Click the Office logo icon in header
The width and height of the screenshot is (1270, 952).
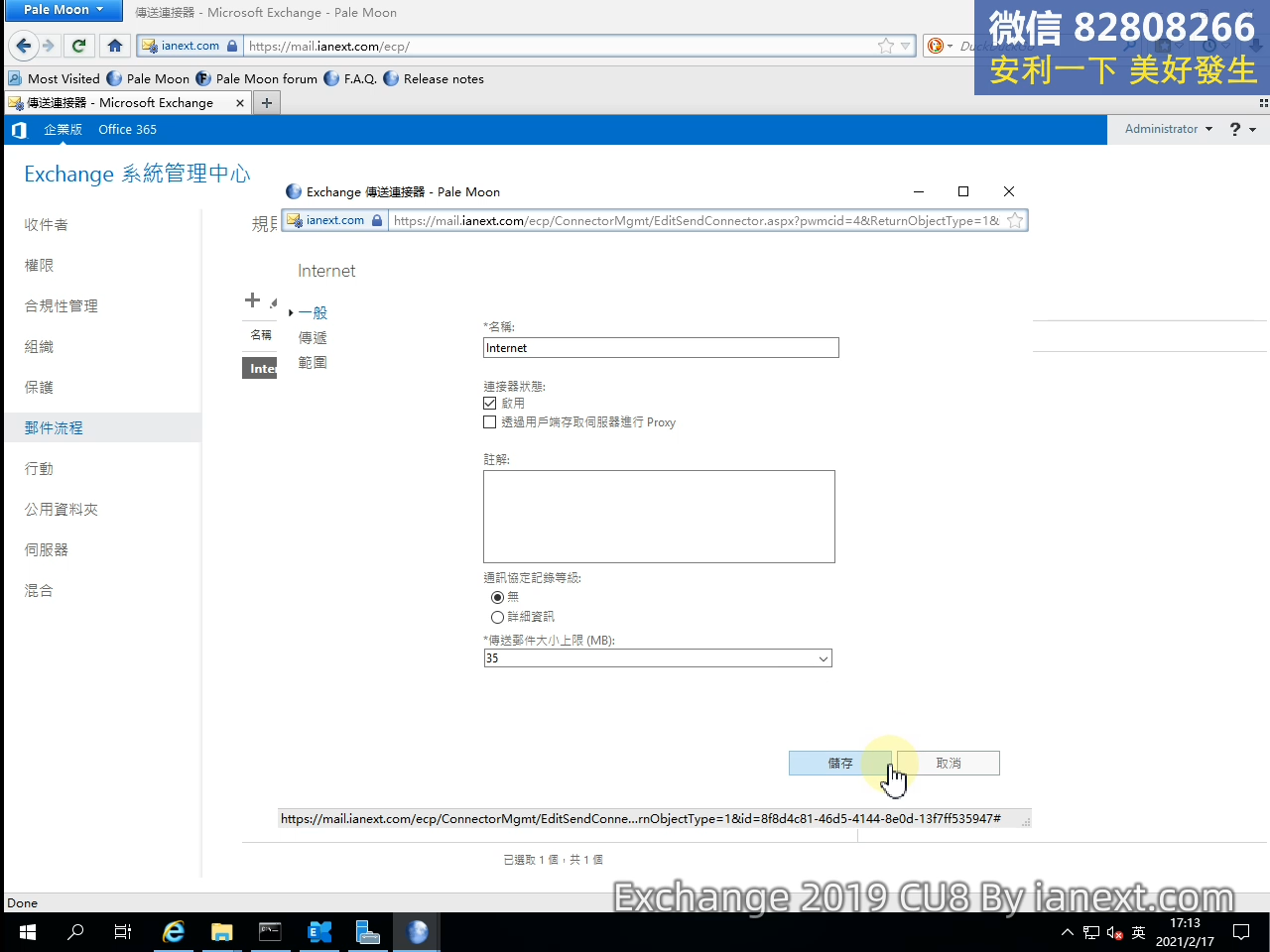(x=19, y=130)
